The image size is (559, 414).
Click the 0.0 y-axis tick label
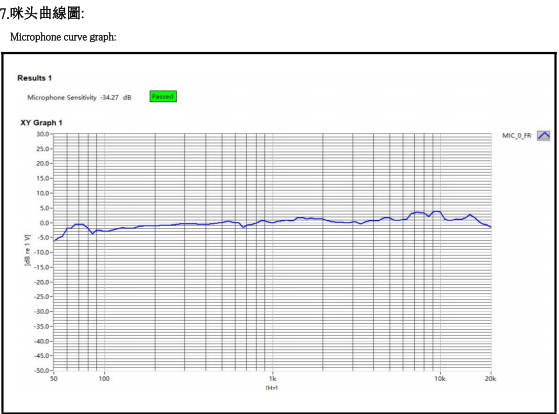44,223
